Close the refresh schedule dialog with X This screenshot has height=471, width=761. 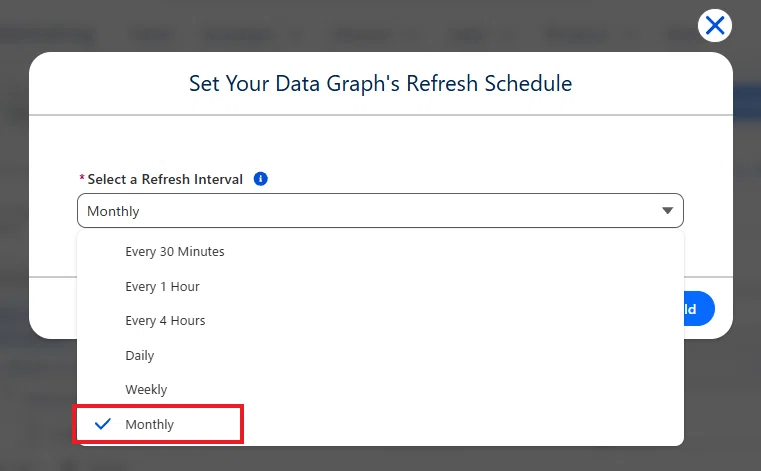tap(714, 25)
